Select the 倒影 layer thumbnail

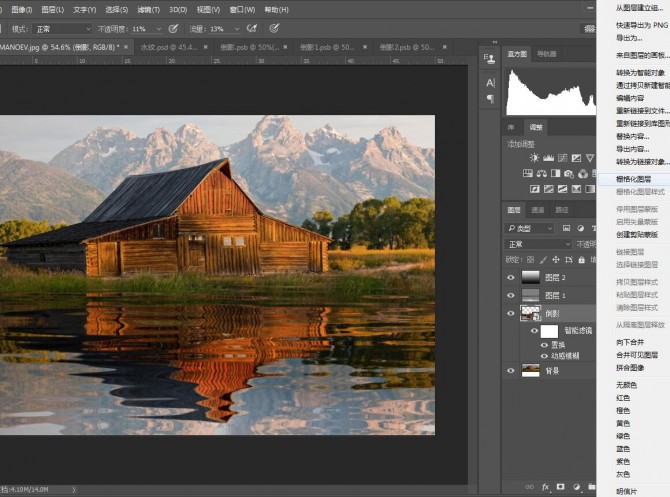[x=531, y=314]
